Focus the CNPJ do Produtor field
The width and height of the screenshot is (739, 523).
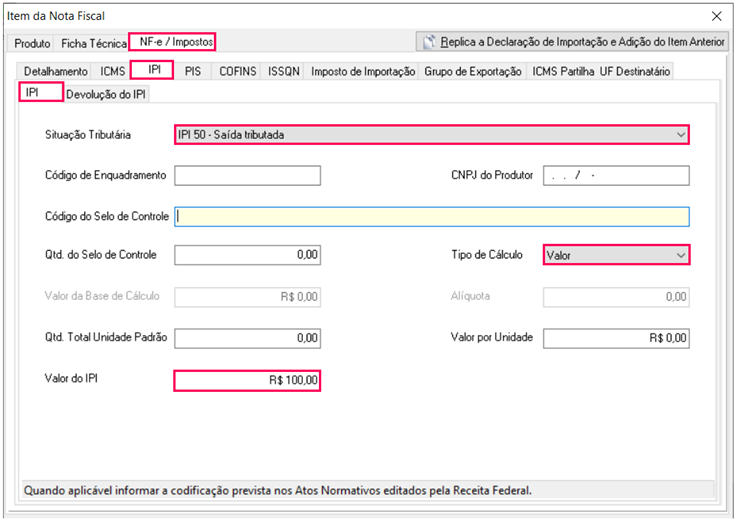coord(616,176)
